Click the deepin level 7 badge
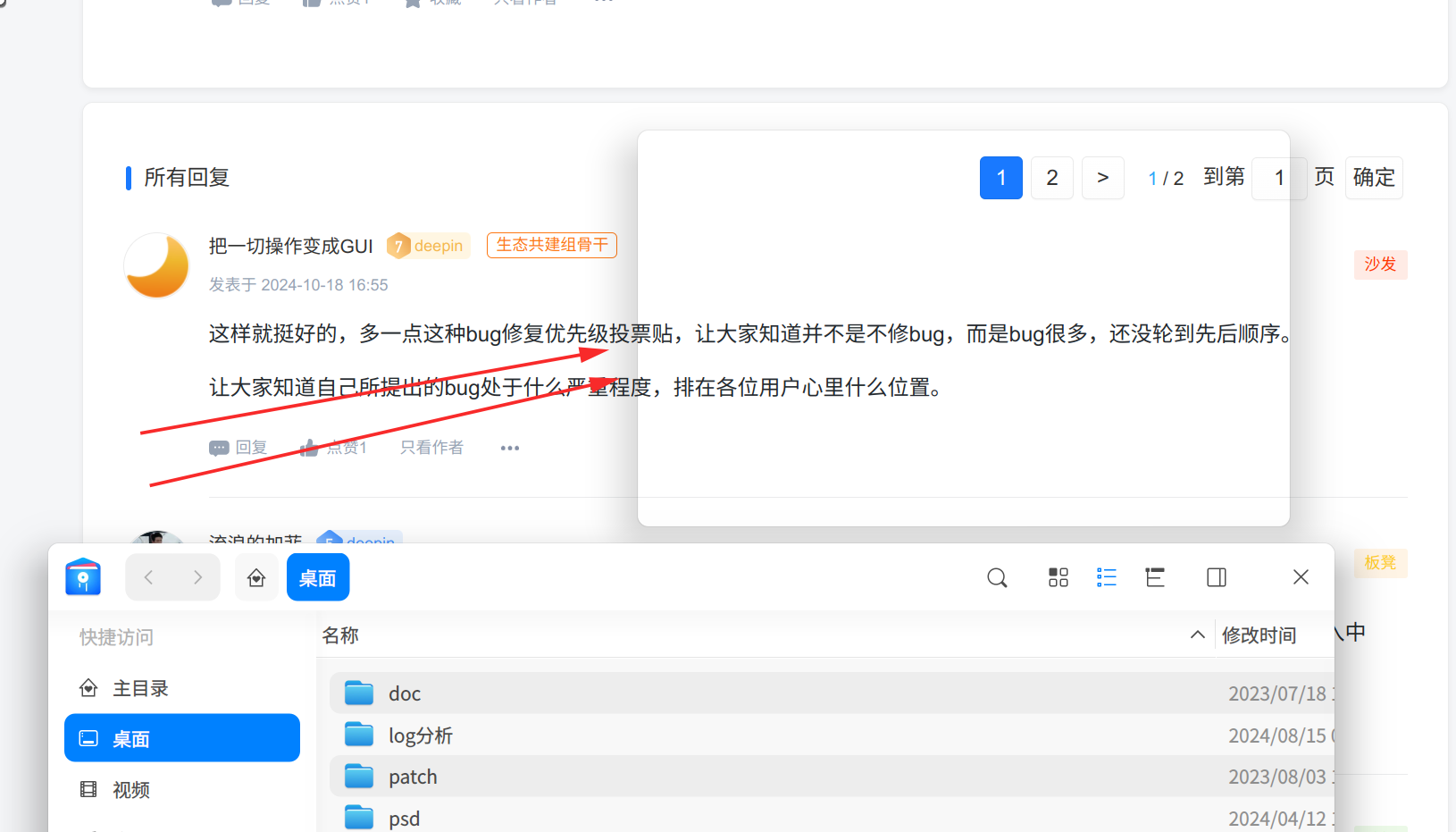1456x832 pixels. (429, 246)
